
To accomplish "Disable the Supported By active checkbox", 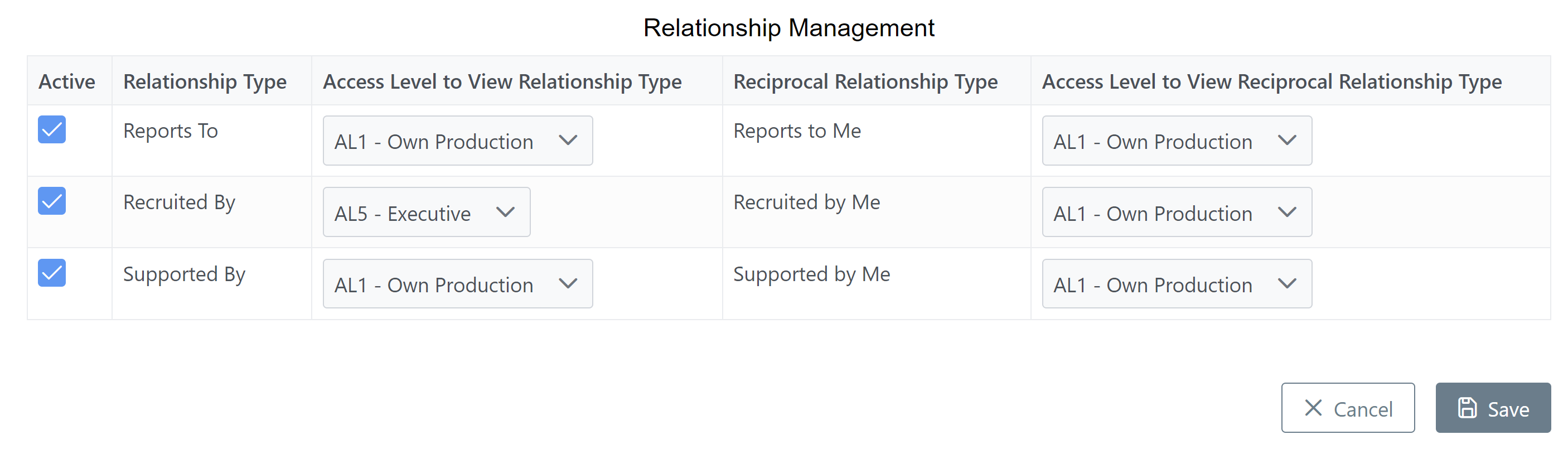I will click(52, 273).
